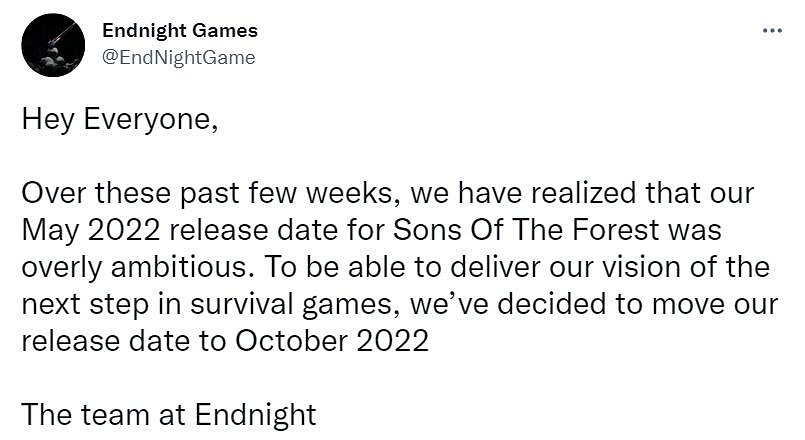This screenshot has width=805, height=440.
Task: Open the three-dot more options menu
Action: 771,30
